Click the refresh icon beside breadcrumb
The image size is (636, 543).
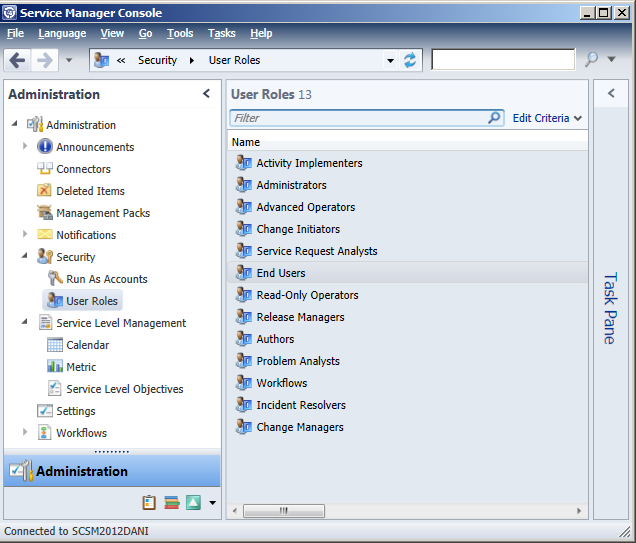tap(410, 60)
